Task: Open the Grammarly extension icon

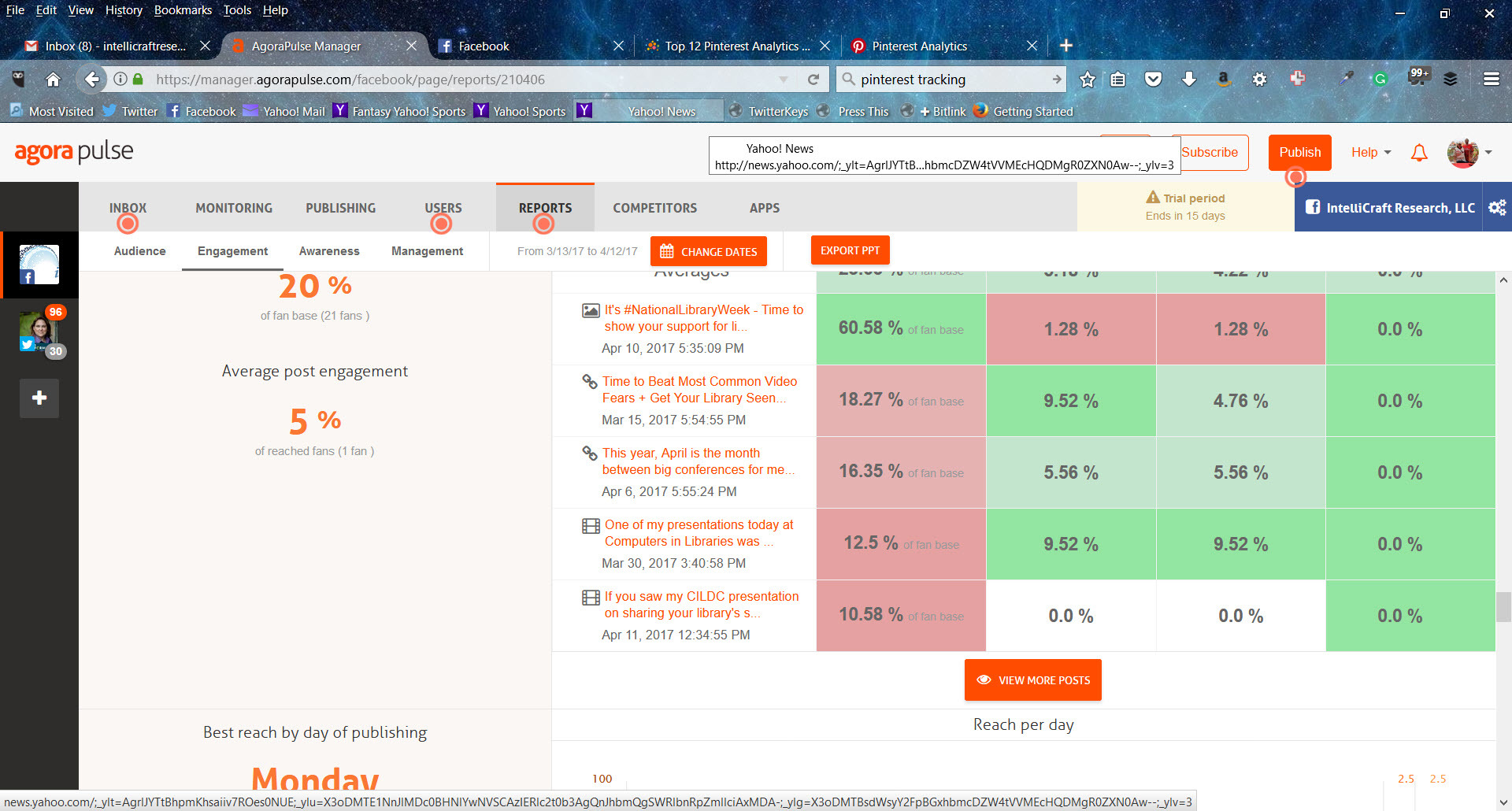Action: (x=1380, y=79)
